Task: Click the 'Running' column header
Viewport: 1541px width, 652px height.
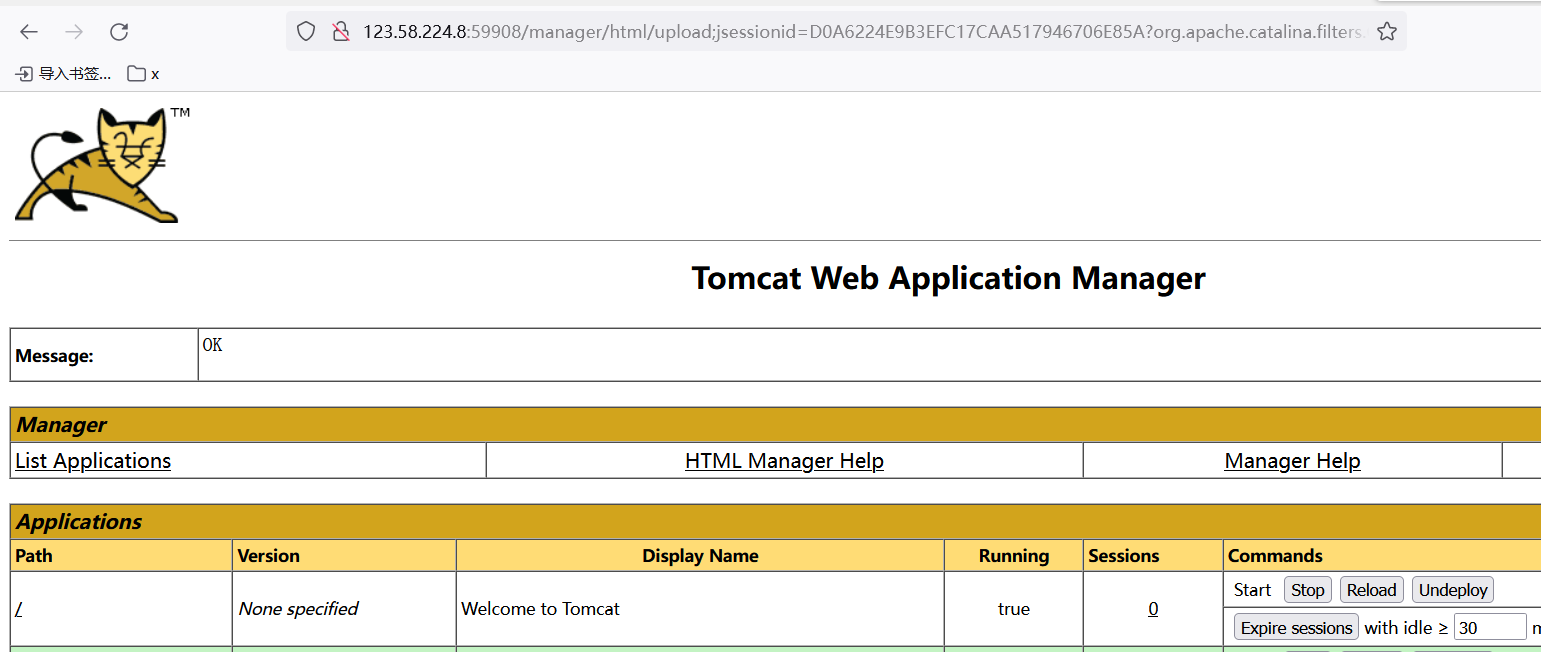Action: pyautogui.click(x=1014, y=556)
